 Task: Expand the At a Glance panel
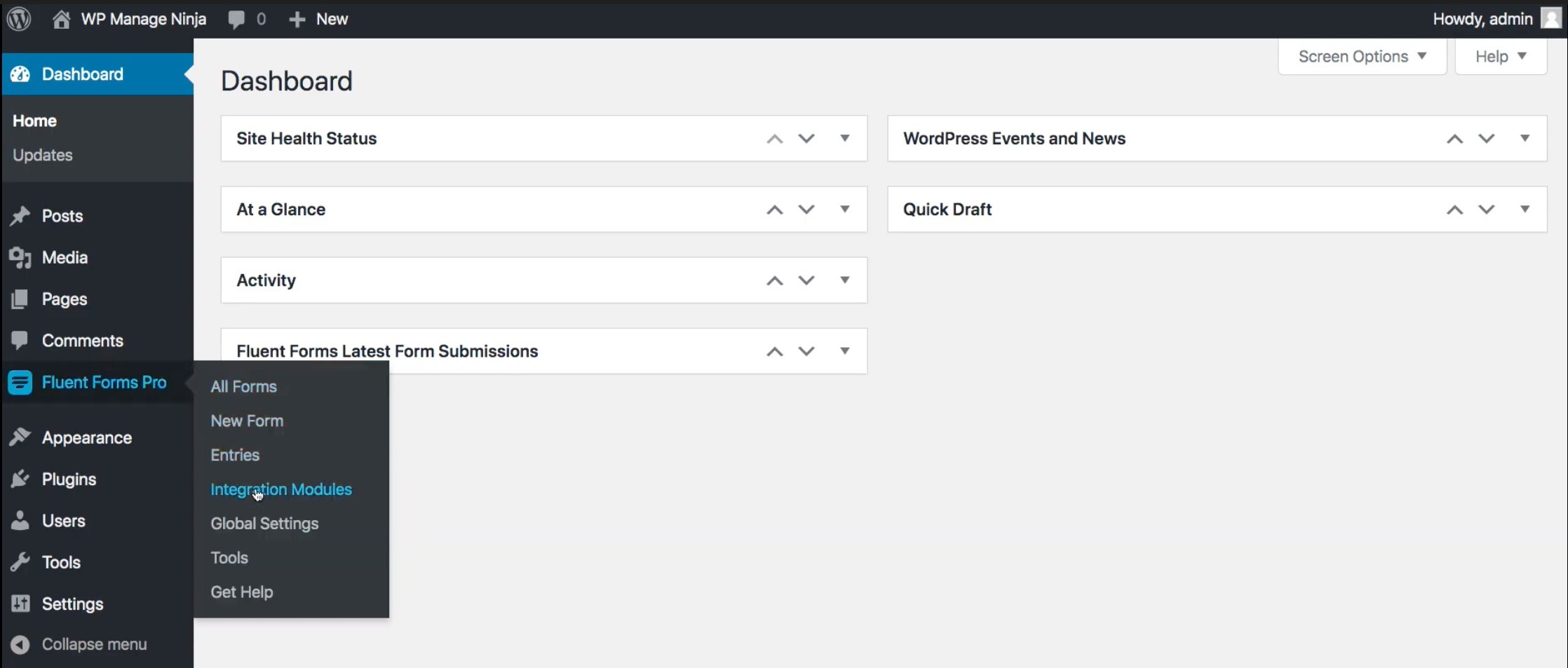(845, 210)
